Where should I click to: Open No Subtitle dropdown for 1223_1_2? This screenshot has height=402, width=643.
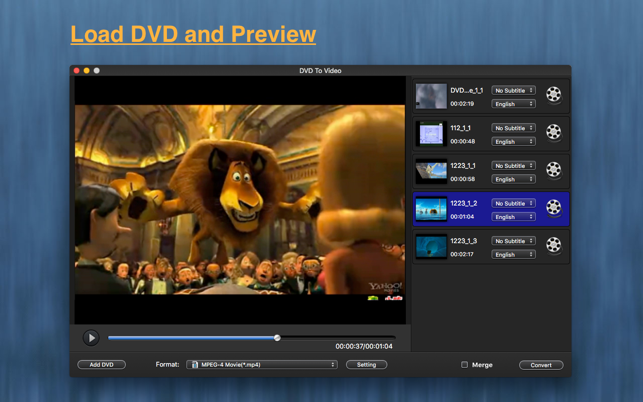click(x=513, y=203)
